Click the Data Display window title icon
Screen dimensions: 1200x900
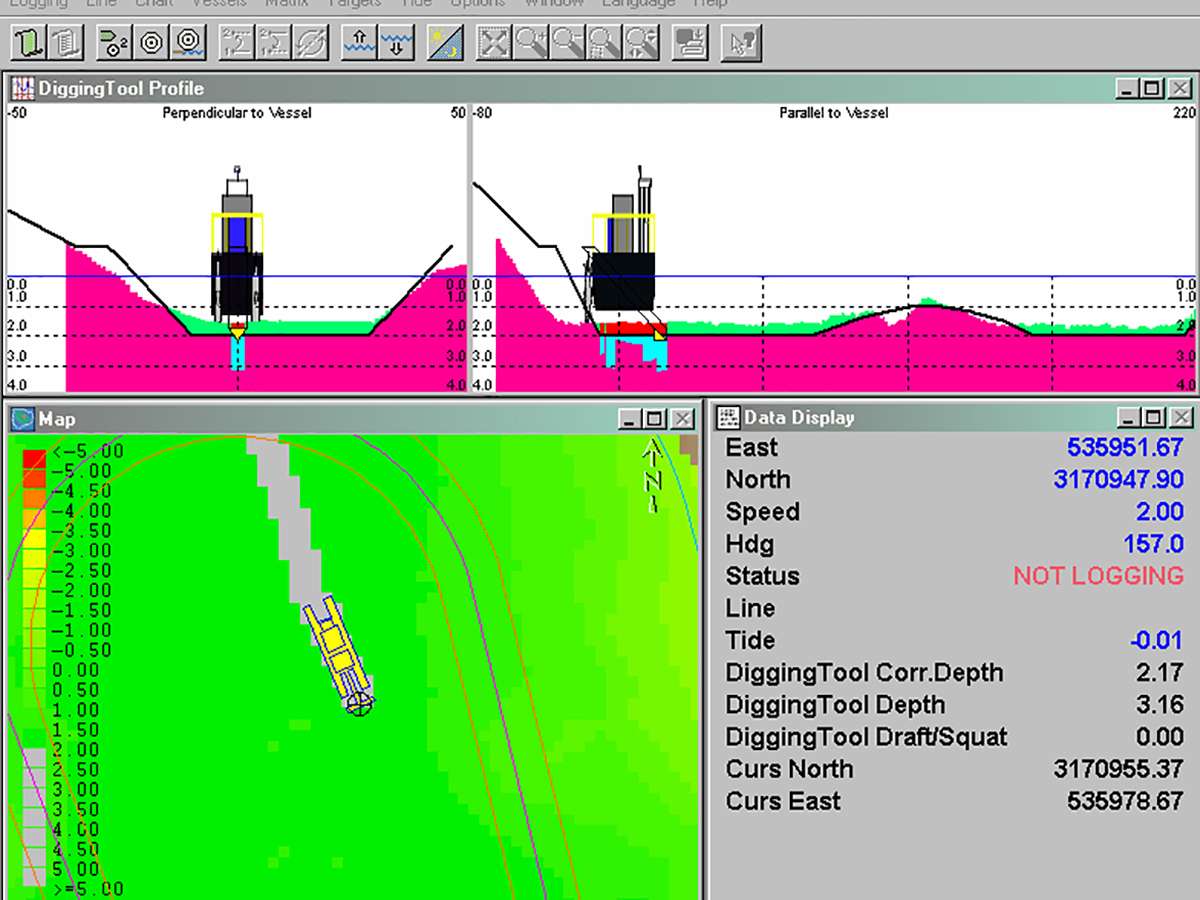[x=729, y=418]
